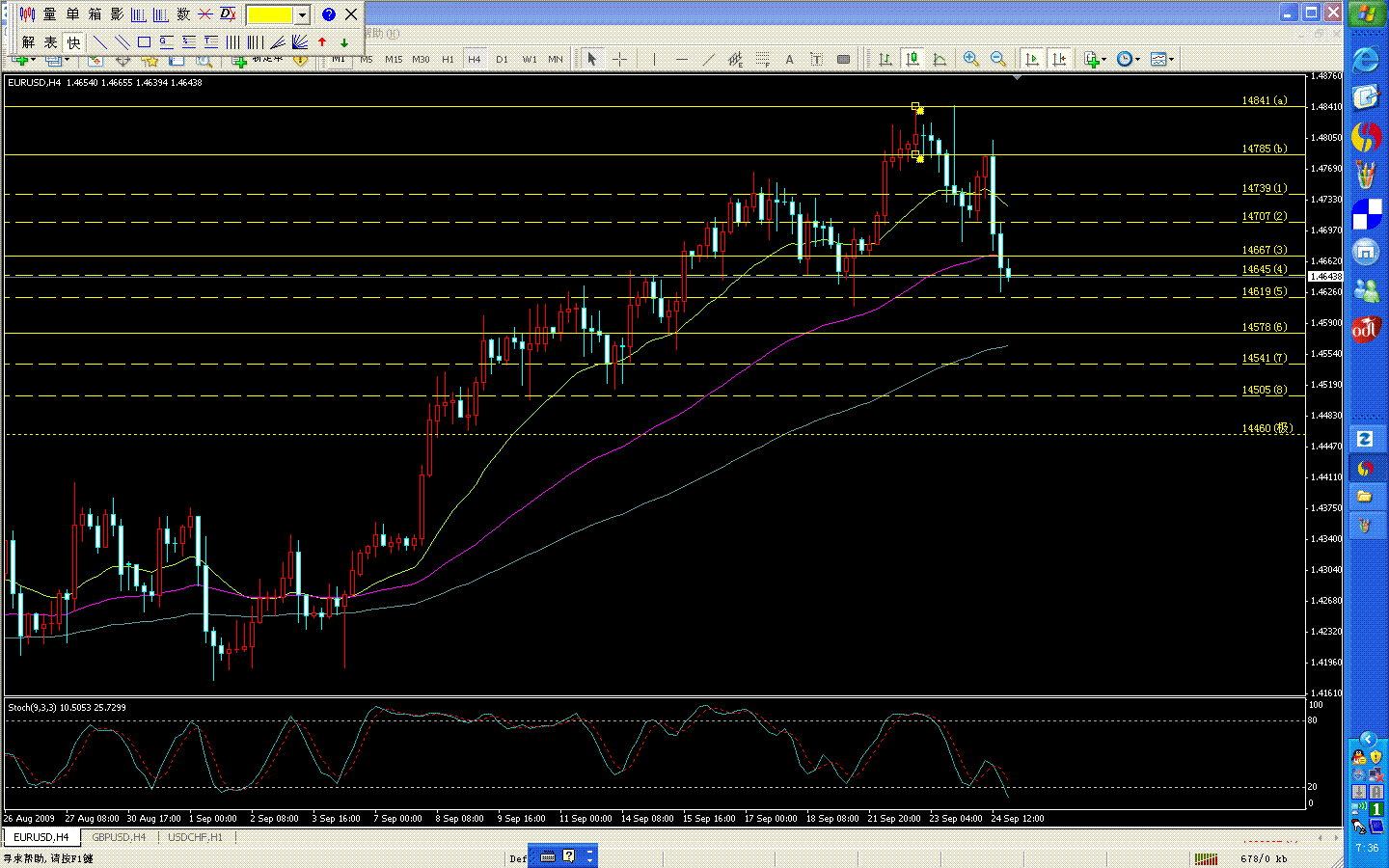The image size is (1389, 868).
Task: Click the 影 button in floating toolbar
Action: point(117,14)
